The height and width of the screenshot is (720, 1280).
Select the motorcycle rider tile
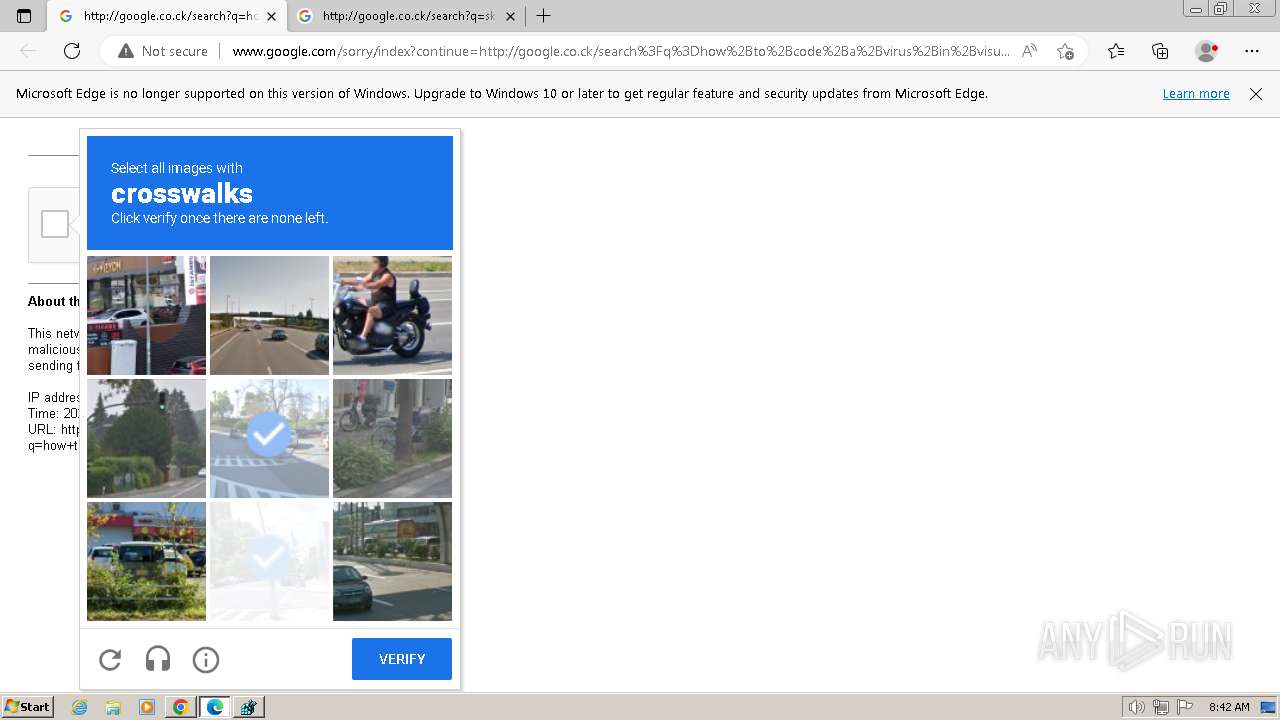392,315
